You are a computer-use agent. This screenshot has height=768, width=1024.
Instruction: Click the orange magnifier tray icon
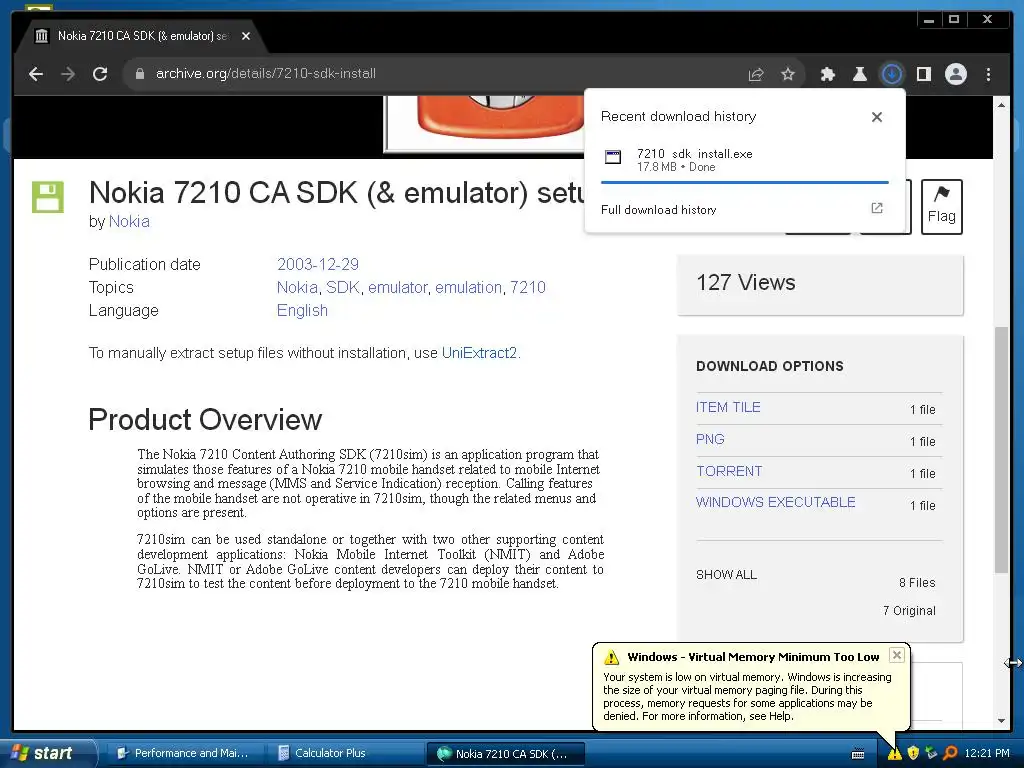coord(950,754)
